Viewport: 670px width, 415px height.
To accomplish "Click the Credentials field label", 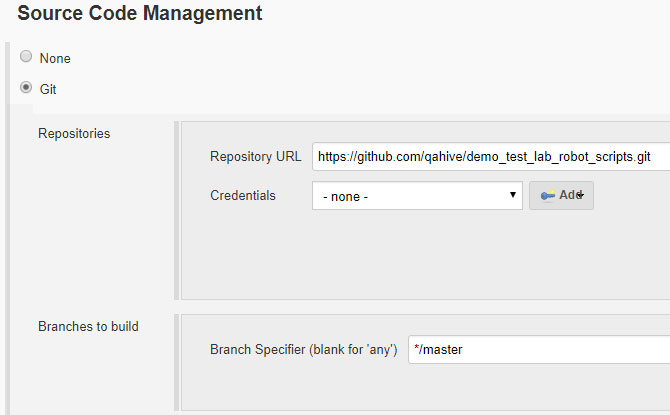I will pos(243,195).
